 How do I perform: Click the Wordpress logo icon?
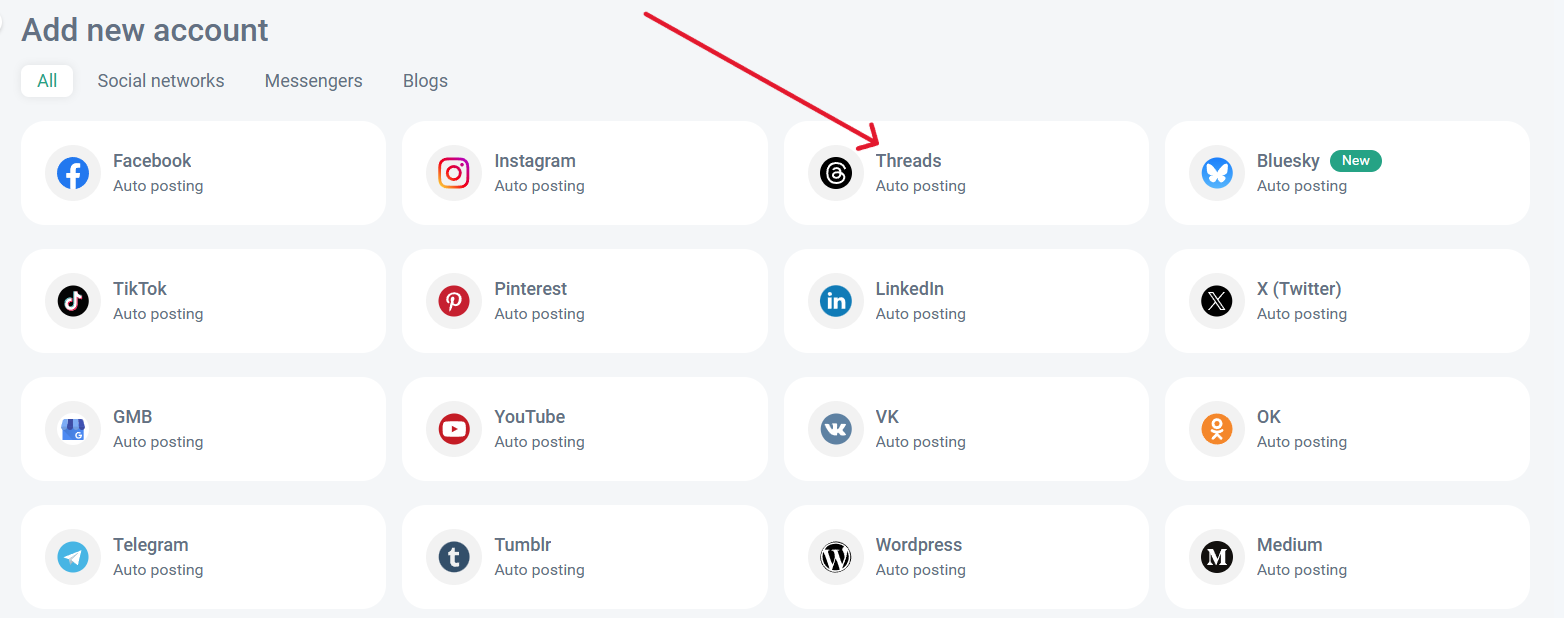point(835,557)
